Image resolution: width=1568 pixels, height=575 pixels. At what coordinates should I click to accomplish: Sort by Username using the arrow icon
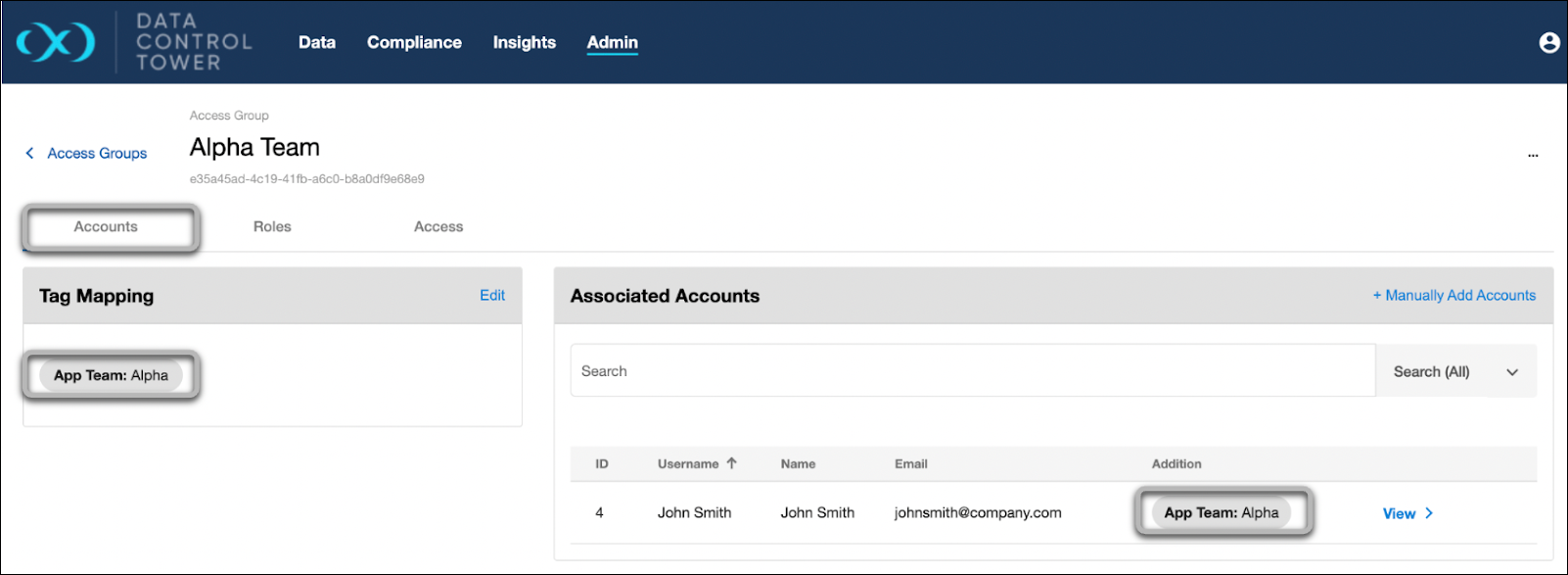tap(731, 463)
